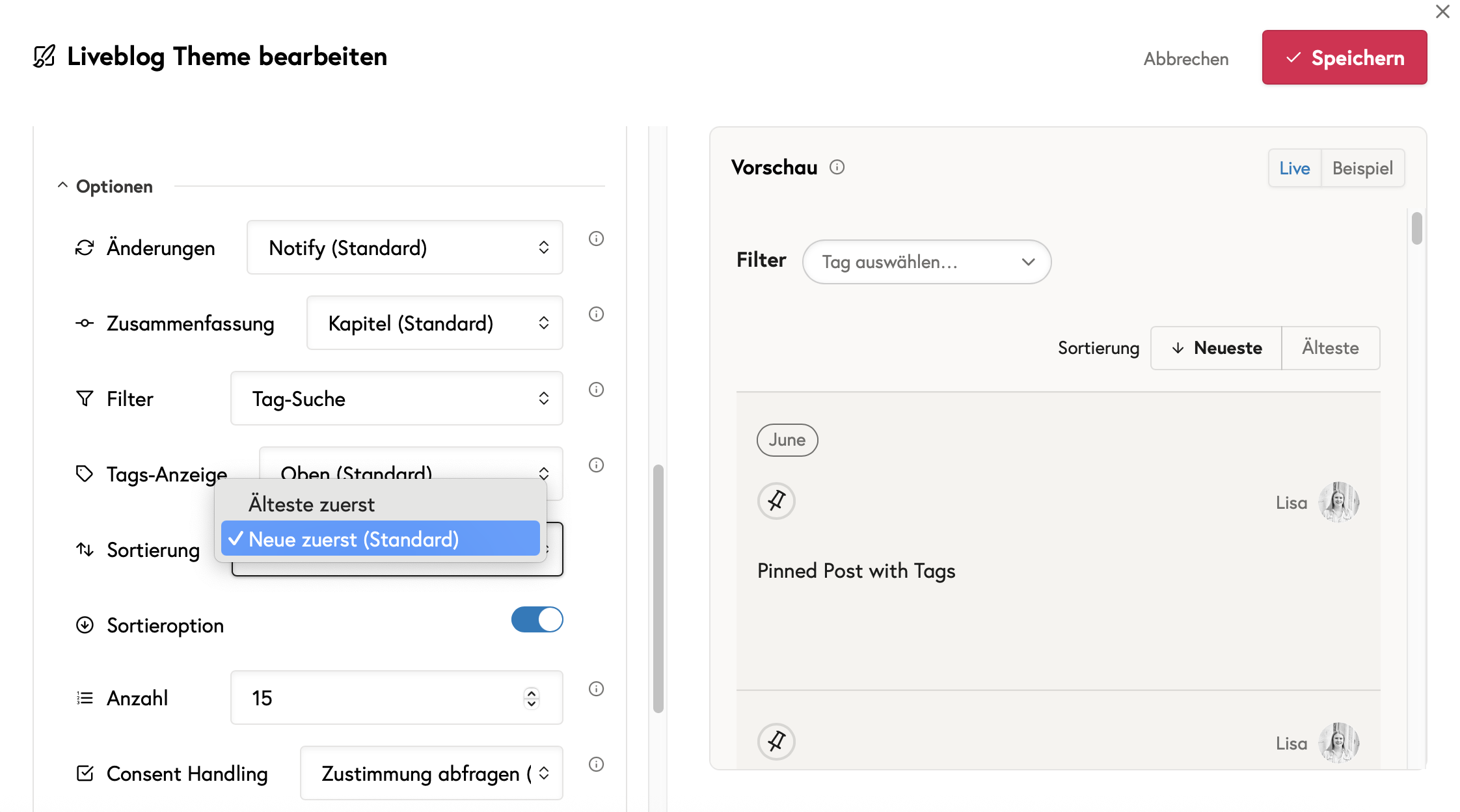Click info icon beside Änderungen dropdown
Viewport: 1460px width, 812px height.
596,239
